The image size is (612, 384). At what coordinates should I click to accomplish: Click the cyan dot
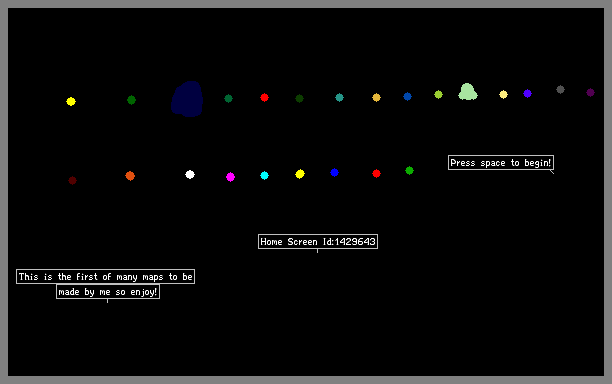(264, 176)
